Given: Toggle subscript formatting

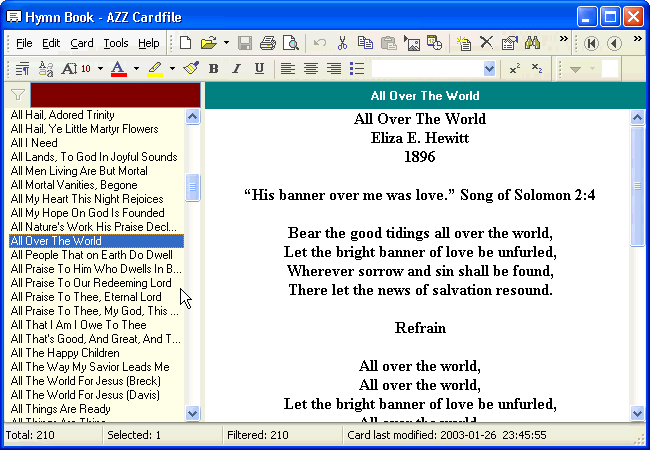Looking at the screenshot, I should (x=537, y=68).
